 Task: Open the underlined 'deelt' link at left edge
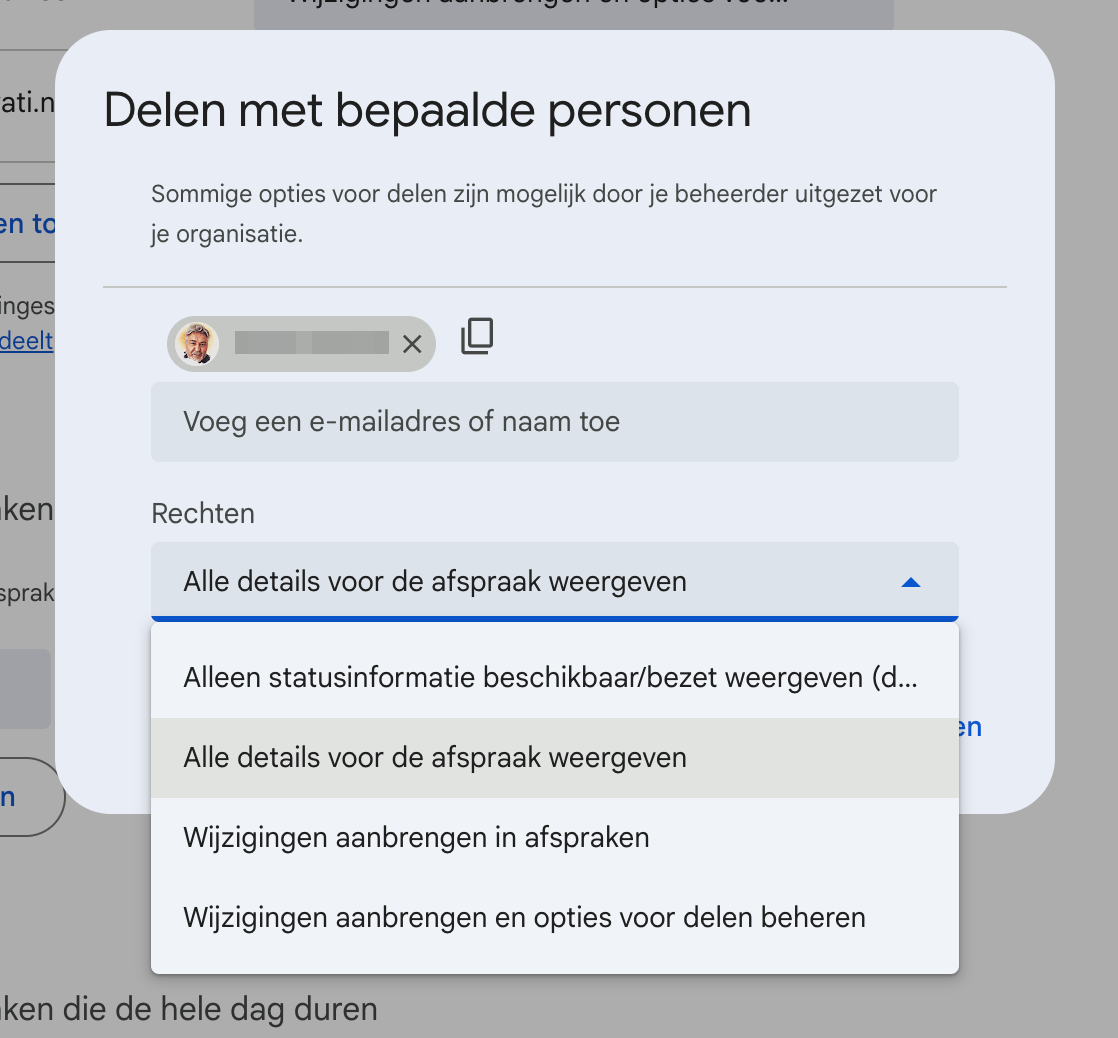click(26, 341)
